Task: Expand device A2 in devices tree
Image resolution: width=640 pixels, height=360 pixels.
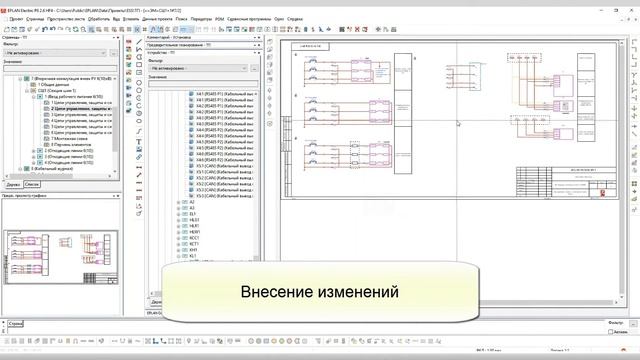Action: point(178,202)
